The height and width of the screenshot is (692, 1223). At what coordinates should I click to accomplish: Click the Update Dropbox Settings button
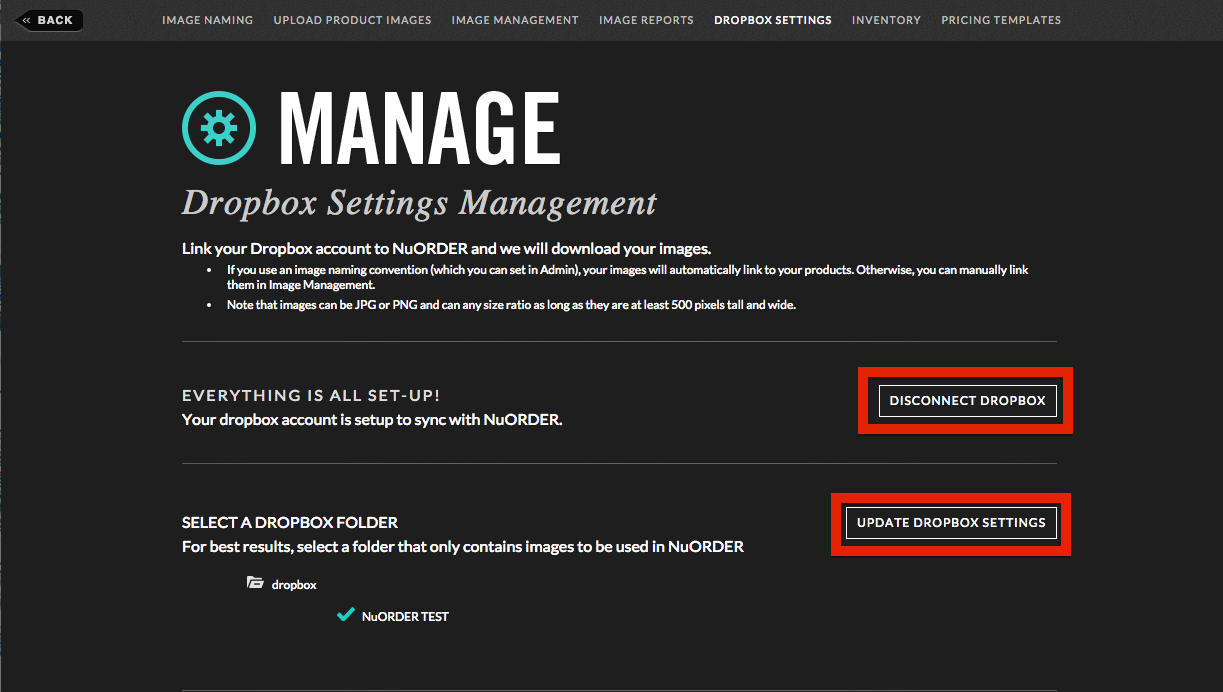click(x=951, y=522)
